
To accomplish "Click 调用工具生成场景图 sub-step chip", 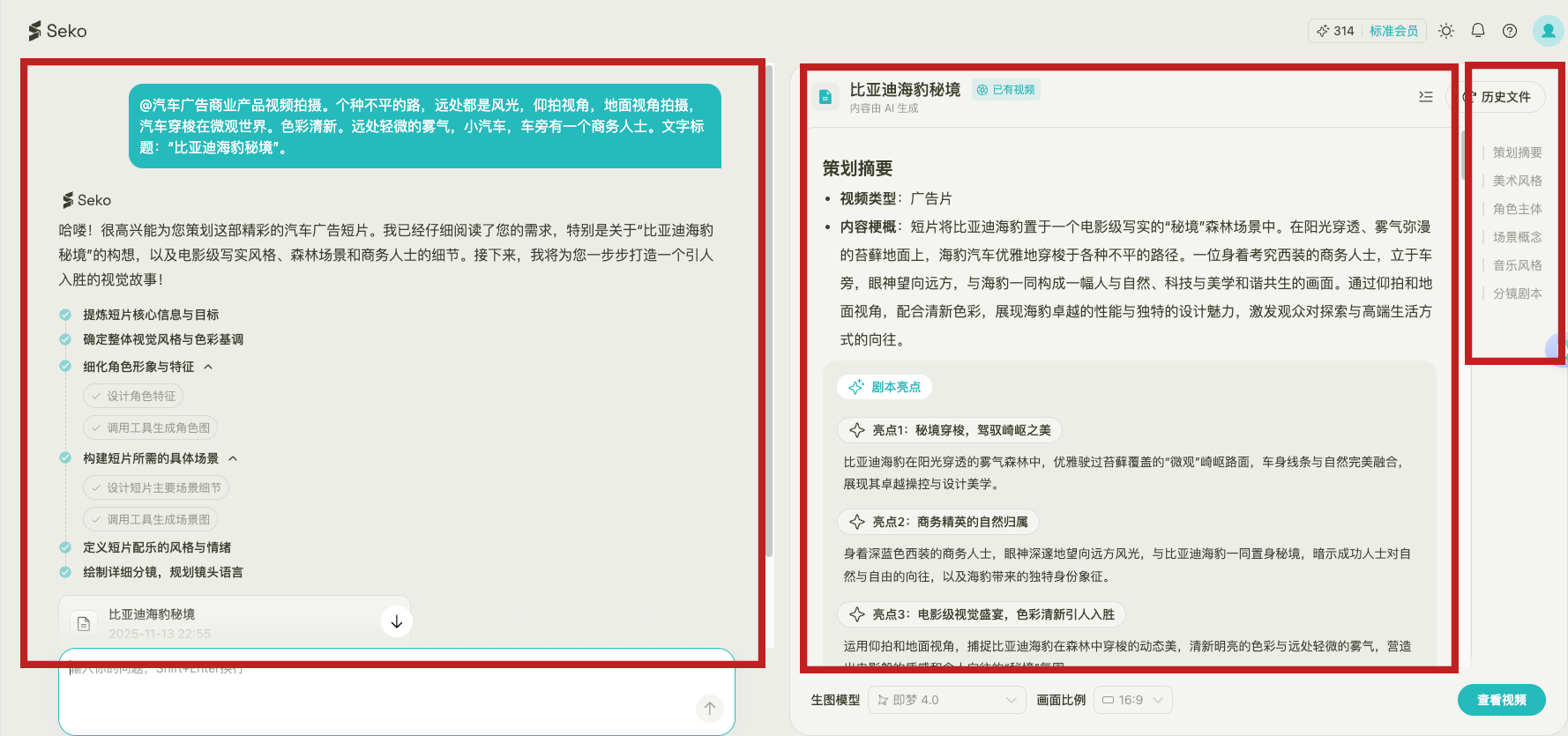I will pyautogui.click(x=150, y=519).
